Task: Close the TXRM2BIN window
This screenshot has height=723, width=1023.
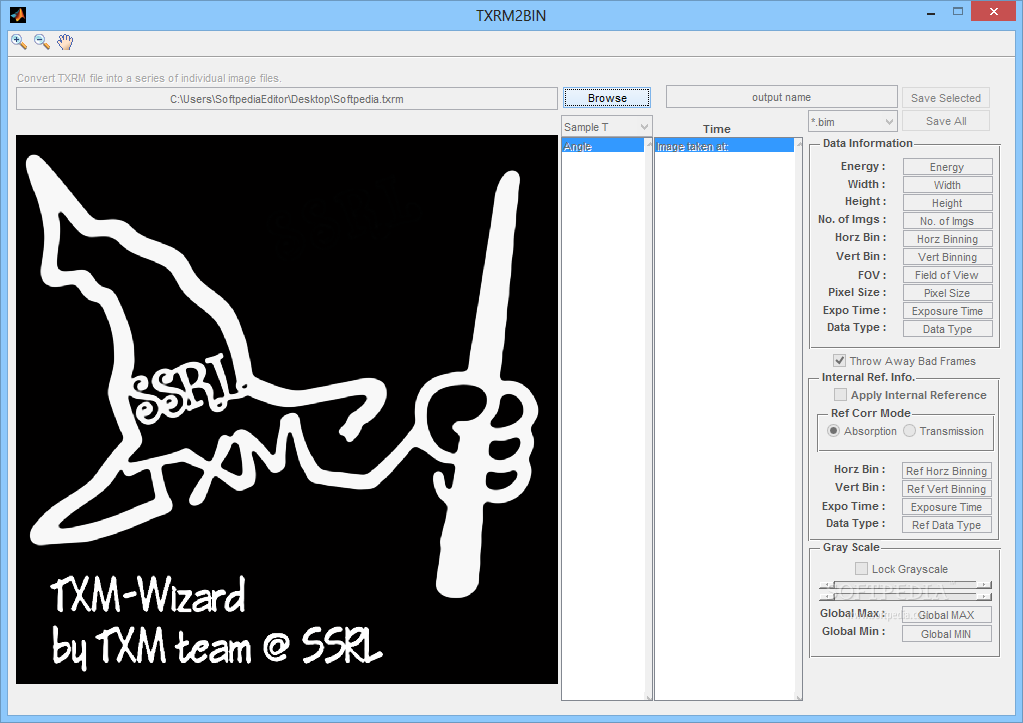Action: 994,11
